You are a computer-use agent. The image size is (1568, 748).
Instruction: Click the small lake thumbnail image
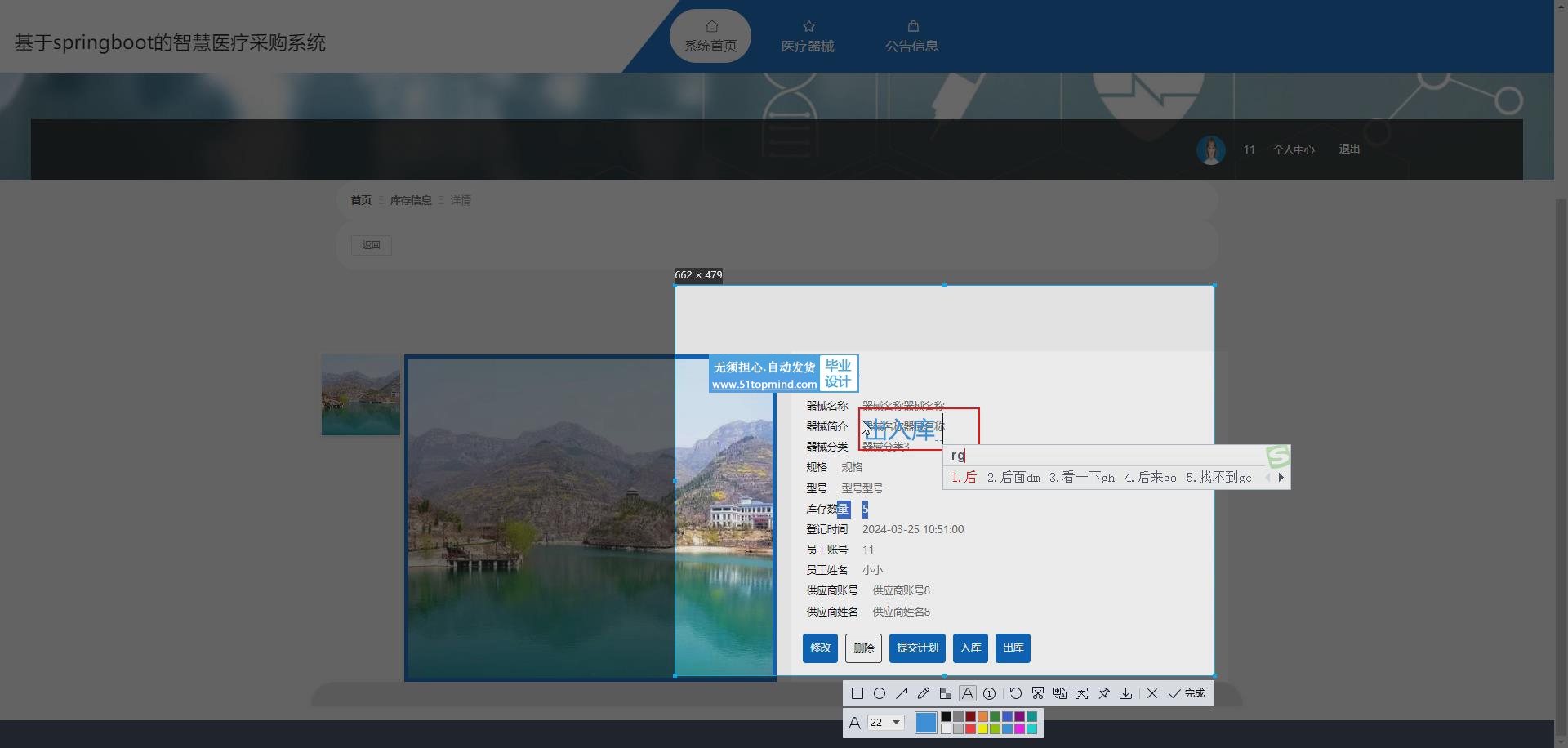pos(360,394)
